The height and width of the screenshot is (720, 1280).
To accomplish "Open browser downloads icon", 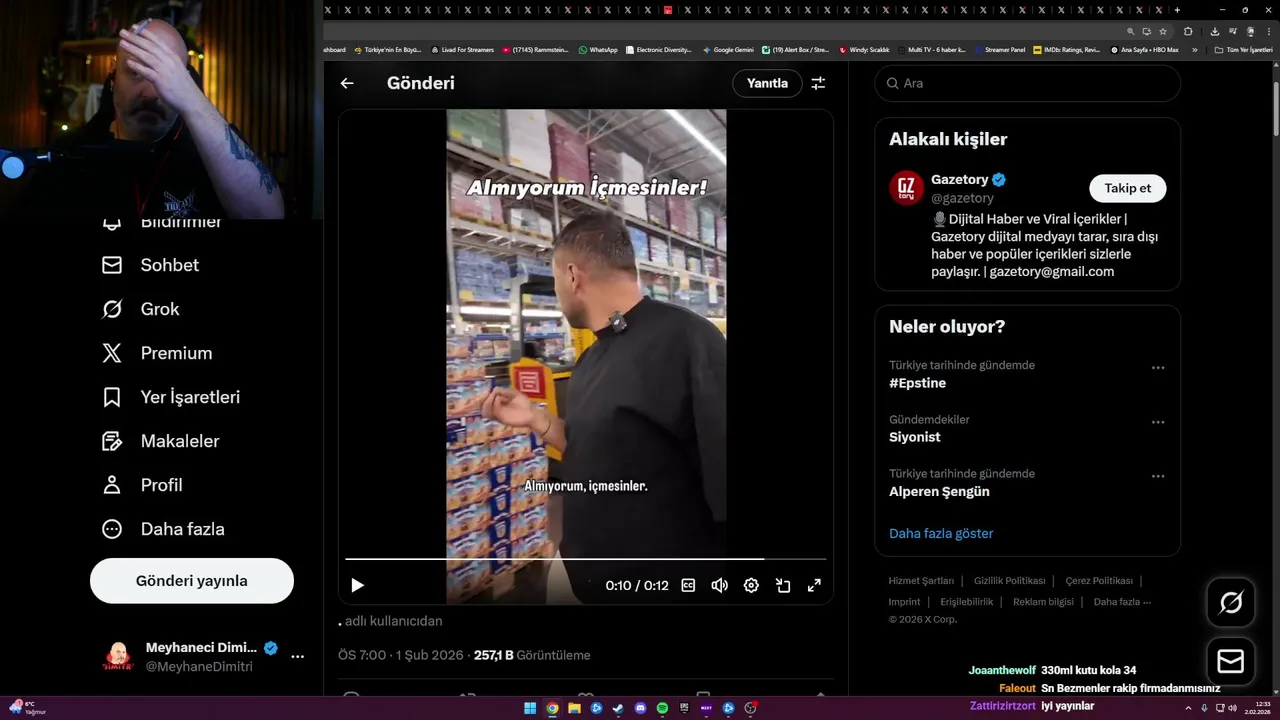I will pos(1214,31).
